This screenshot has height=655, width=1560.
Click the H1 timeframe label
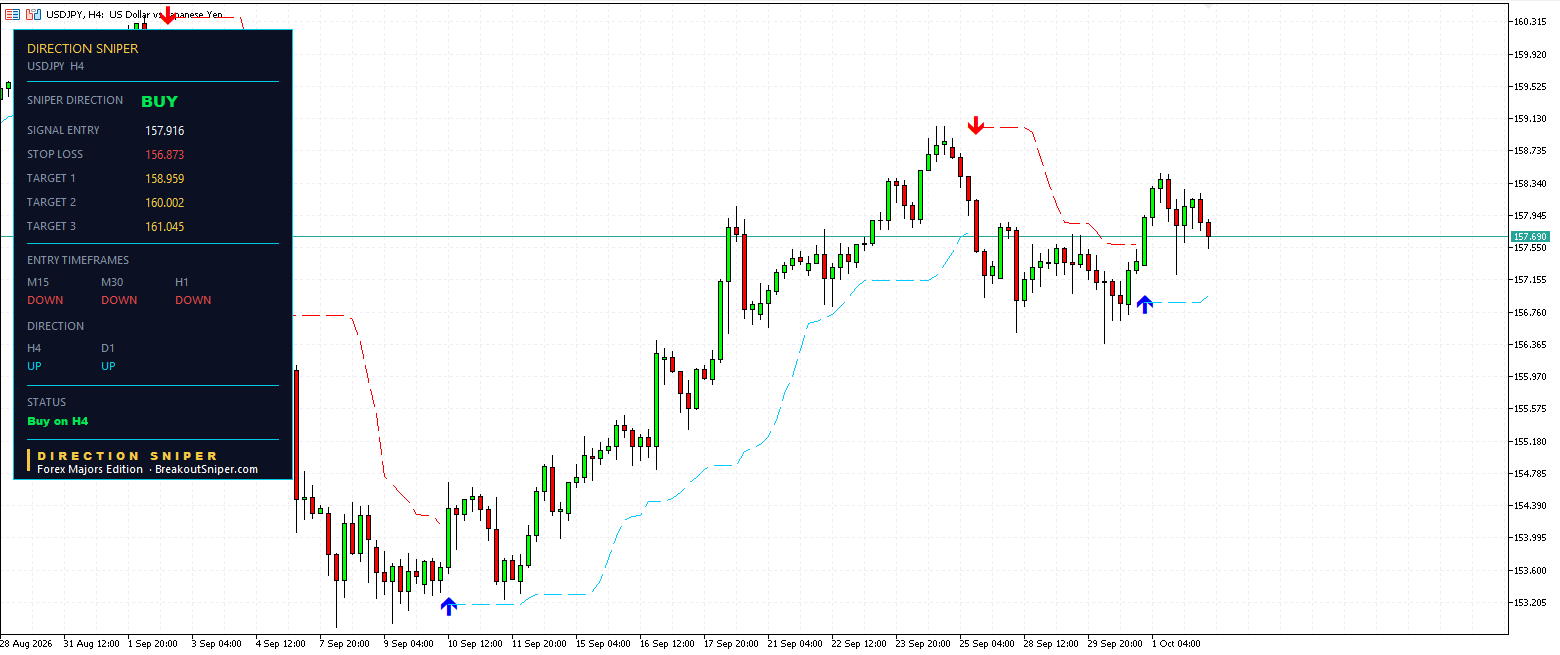click(182, 282)
